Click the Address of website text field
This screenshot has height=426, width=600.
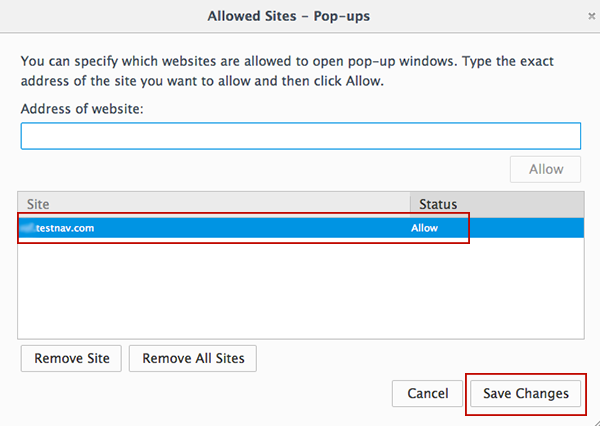tap(300, 136)
